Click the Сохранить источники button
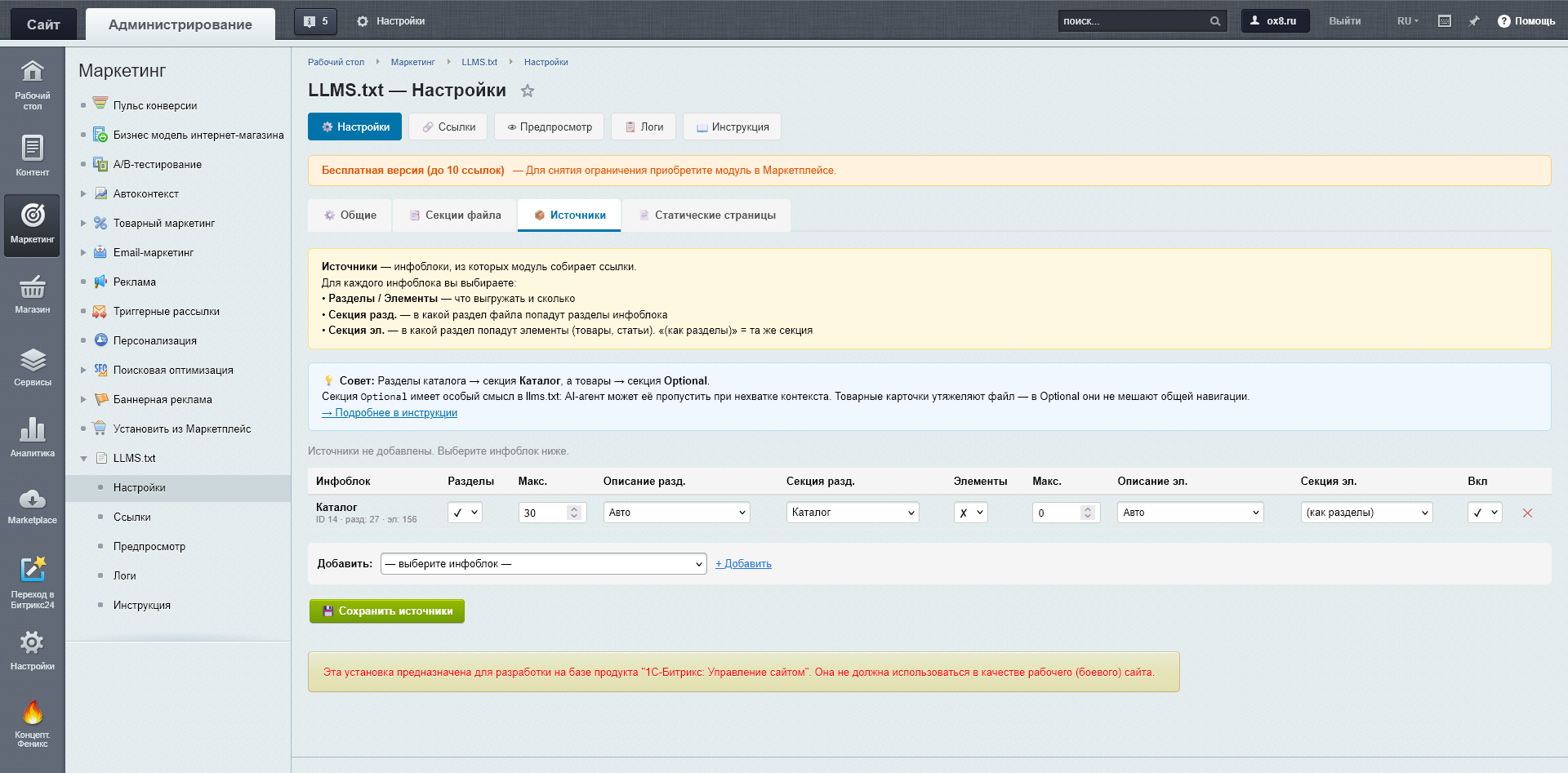The width and height of the screenshot is (1568, 773). click(x=386, y=611)
